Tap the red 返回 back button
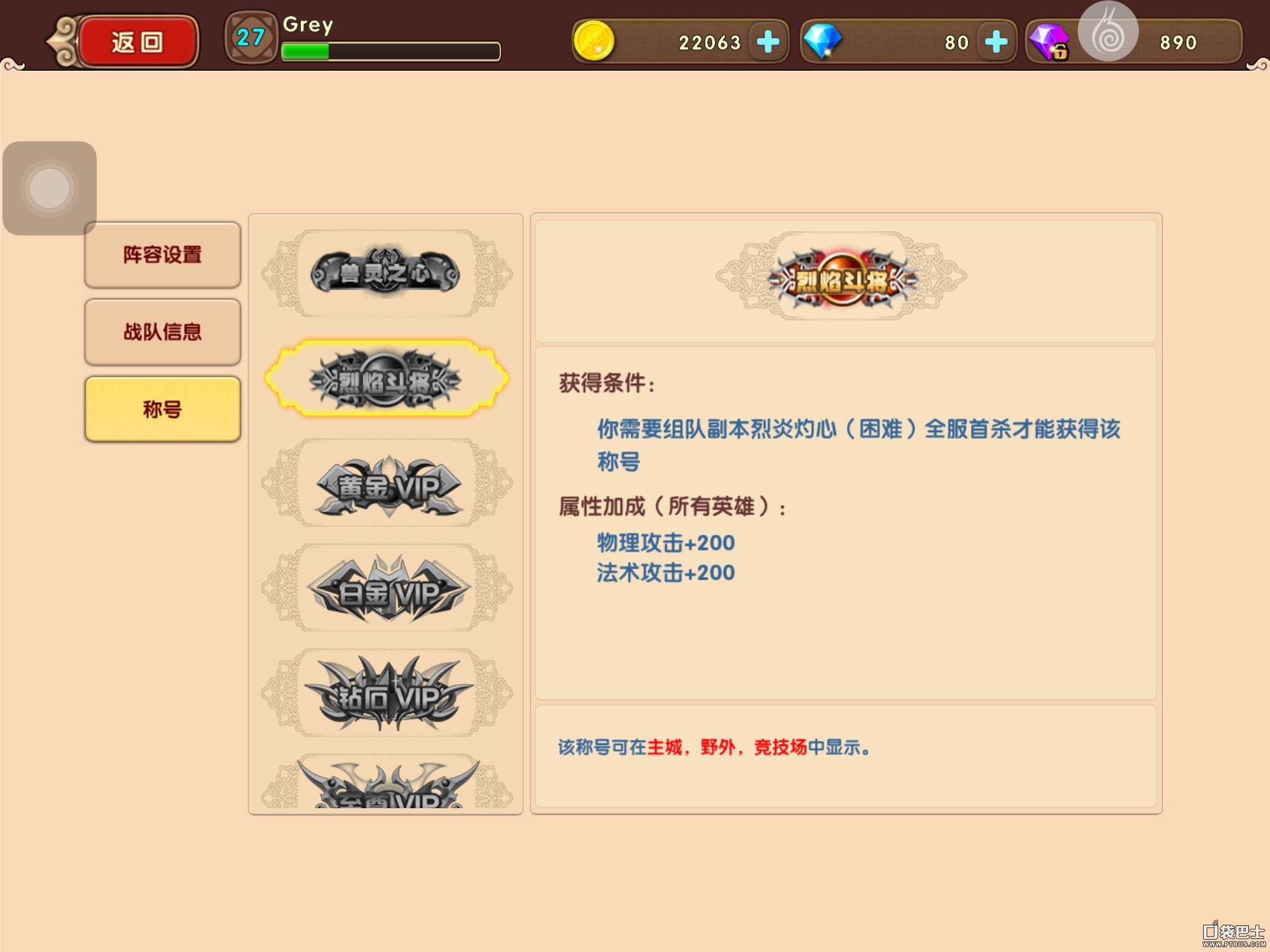 [138, 42]
